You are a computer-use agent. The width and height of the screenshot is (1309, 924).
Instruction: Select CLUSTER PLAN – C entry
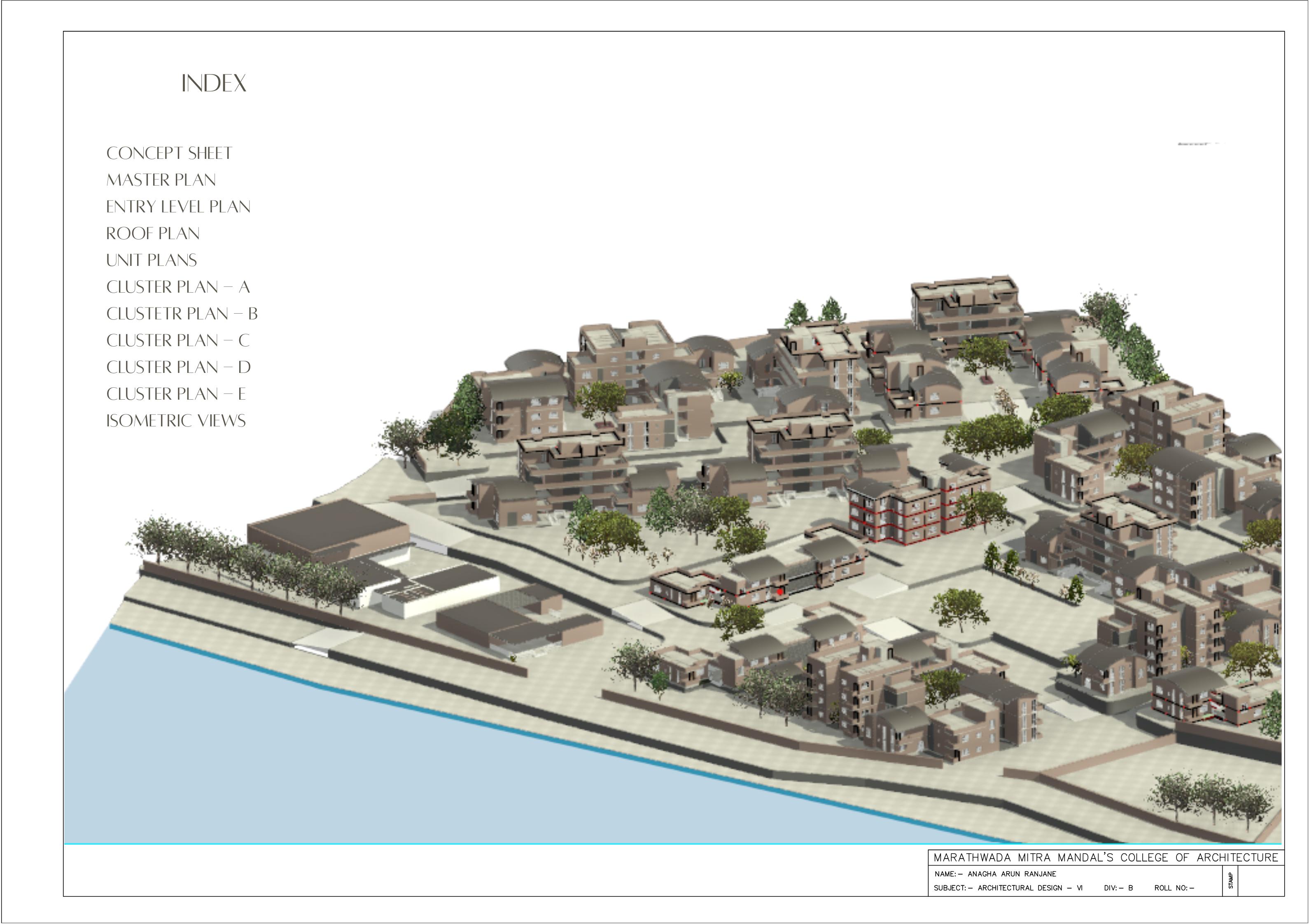tap(178, 341)
